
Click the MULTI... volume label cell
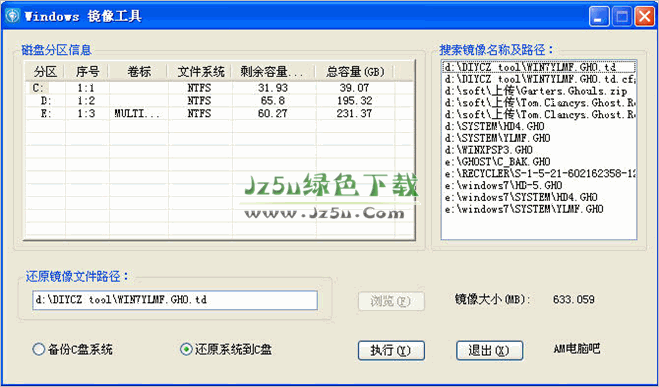(x=137, y=113)
